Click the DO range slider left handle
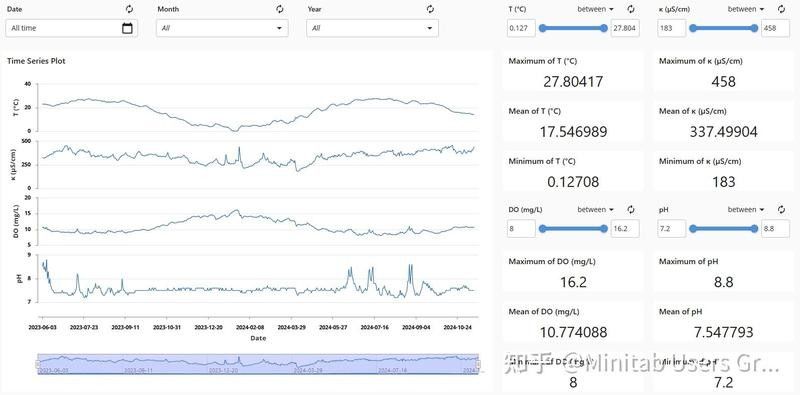The image size is (800, 395). click(x=542, y=229)
